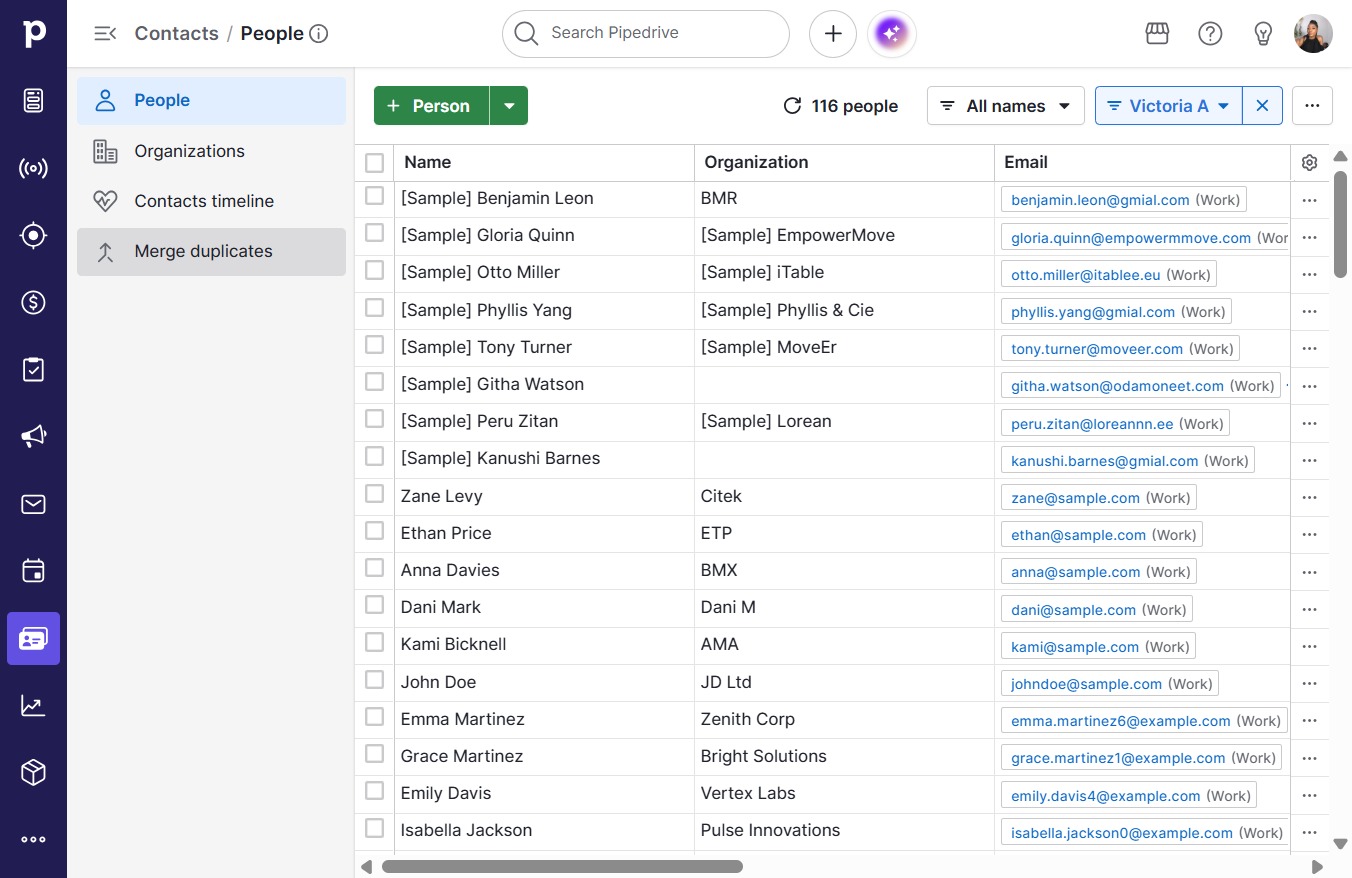1352x878 pixels.
Task: Toggle the select all checkbox
Action: click(374, 162)
